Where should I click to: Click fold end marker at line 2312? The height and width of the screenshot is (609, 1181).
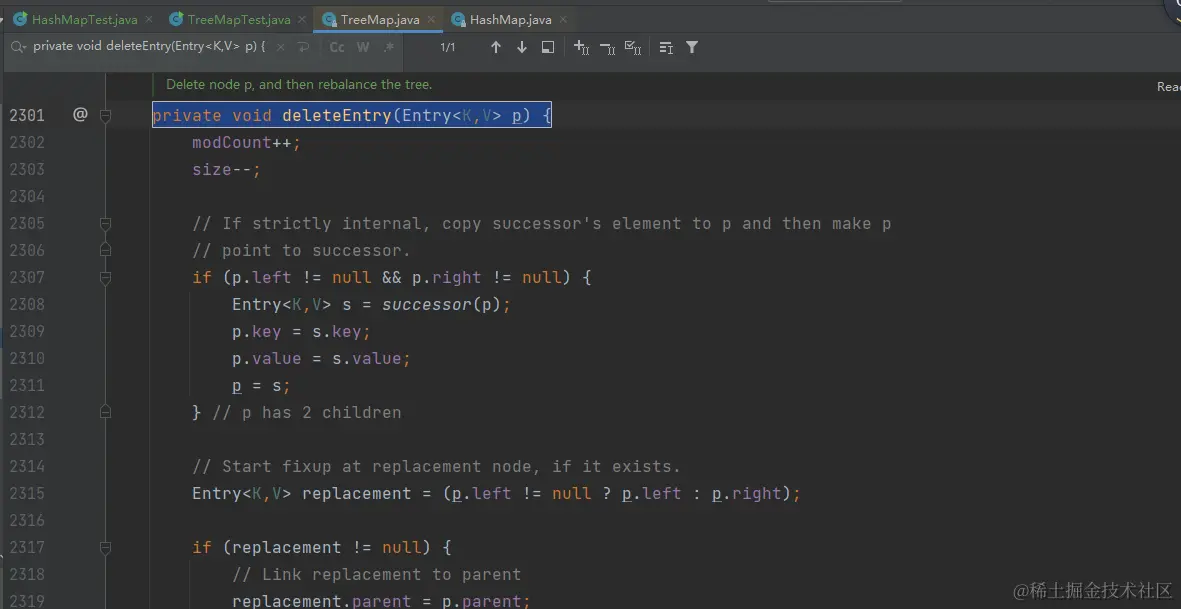[x=105, y=412]
